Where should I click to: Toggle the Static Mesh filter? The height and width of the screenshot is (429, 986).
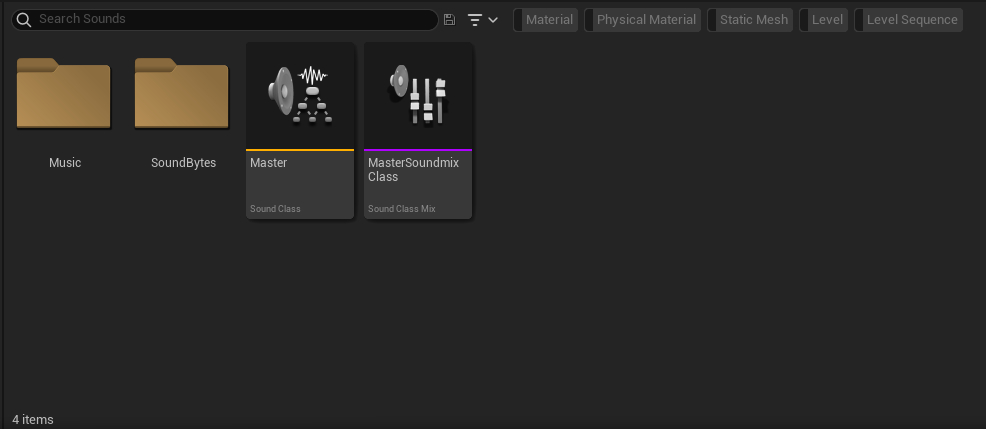(752, 20)
